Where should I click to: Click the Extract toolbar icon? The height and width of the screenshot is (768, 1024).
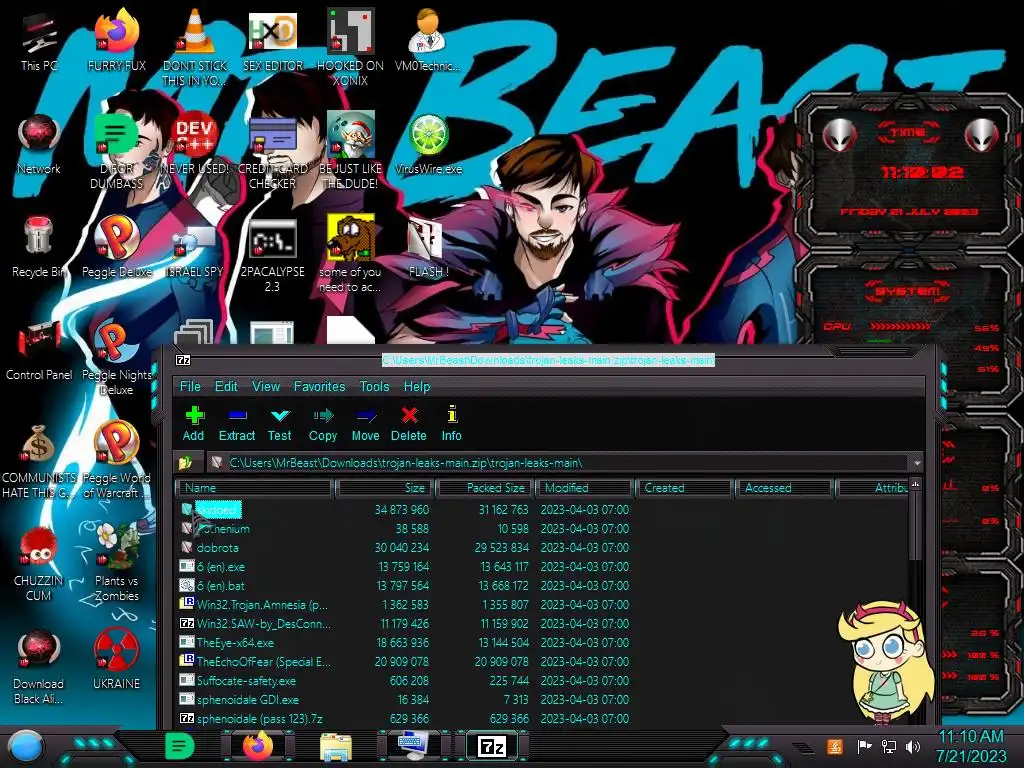point(236,423)
